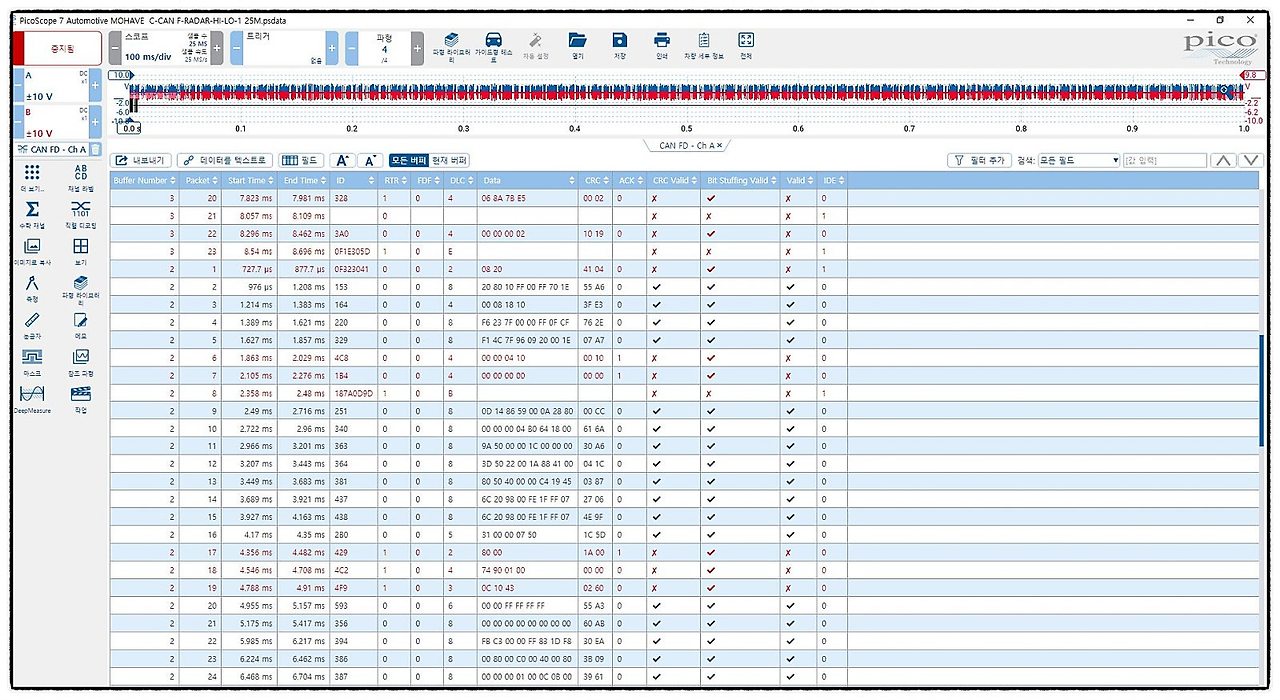Screen dimensions: 1280x700
Task: Select the data cell F6 23 7F 00 00 FF 0F CF
Action: (527, 324)
